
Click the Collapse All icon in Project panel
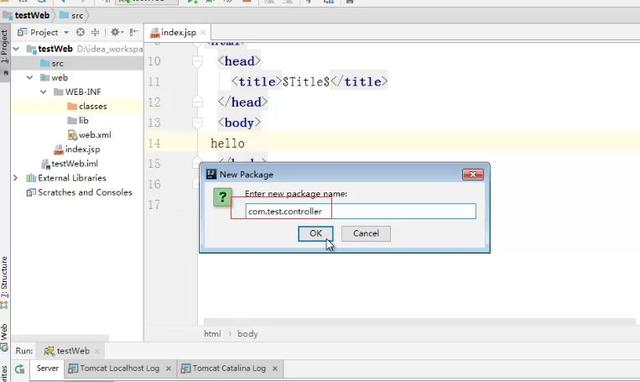95,32
